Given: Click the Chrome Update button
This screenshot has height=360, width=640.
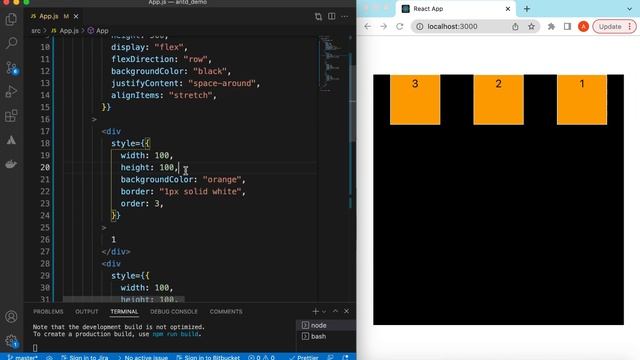Looking at the screenshot, I should point(614,27).
